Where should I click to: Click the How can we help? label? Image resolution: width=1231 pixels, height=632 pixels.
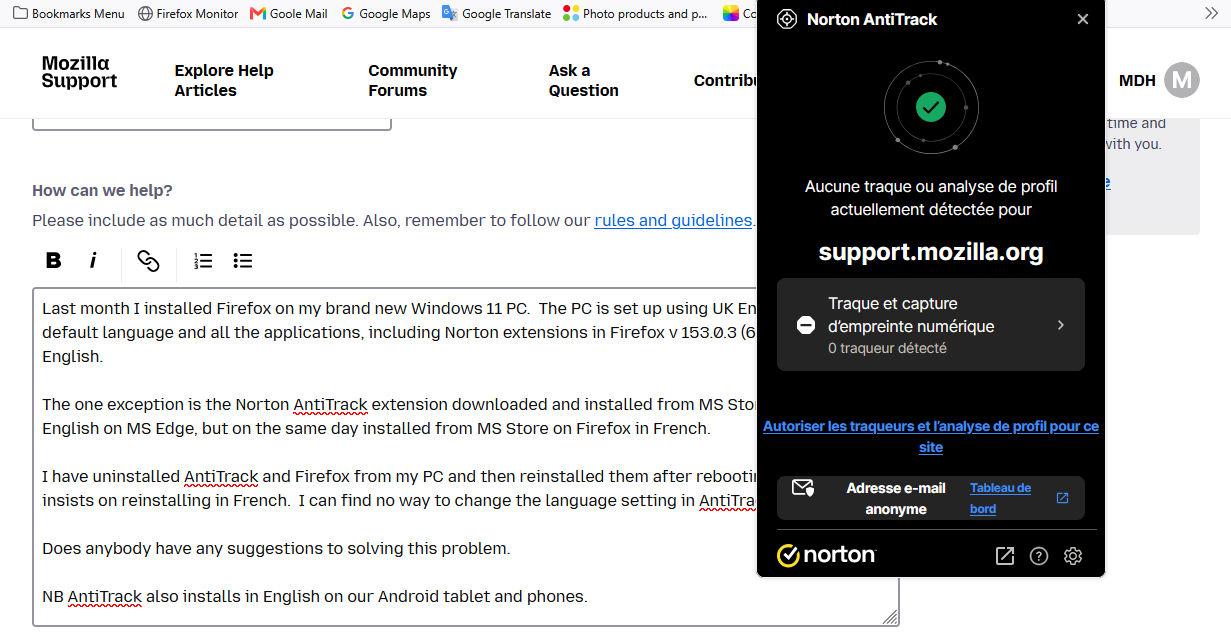pyautogui.click(x=102, y=190)
